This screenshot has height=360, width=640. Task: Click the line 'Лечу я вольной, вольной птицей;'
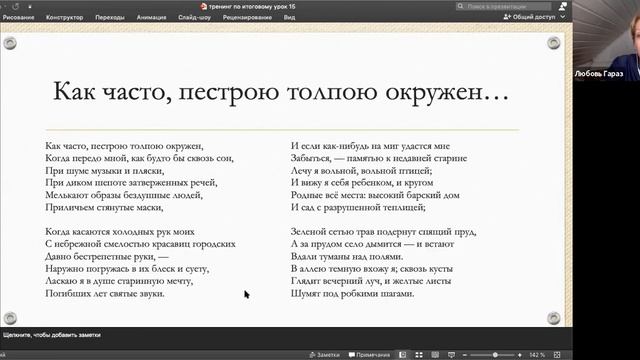[x=361, y=171]
